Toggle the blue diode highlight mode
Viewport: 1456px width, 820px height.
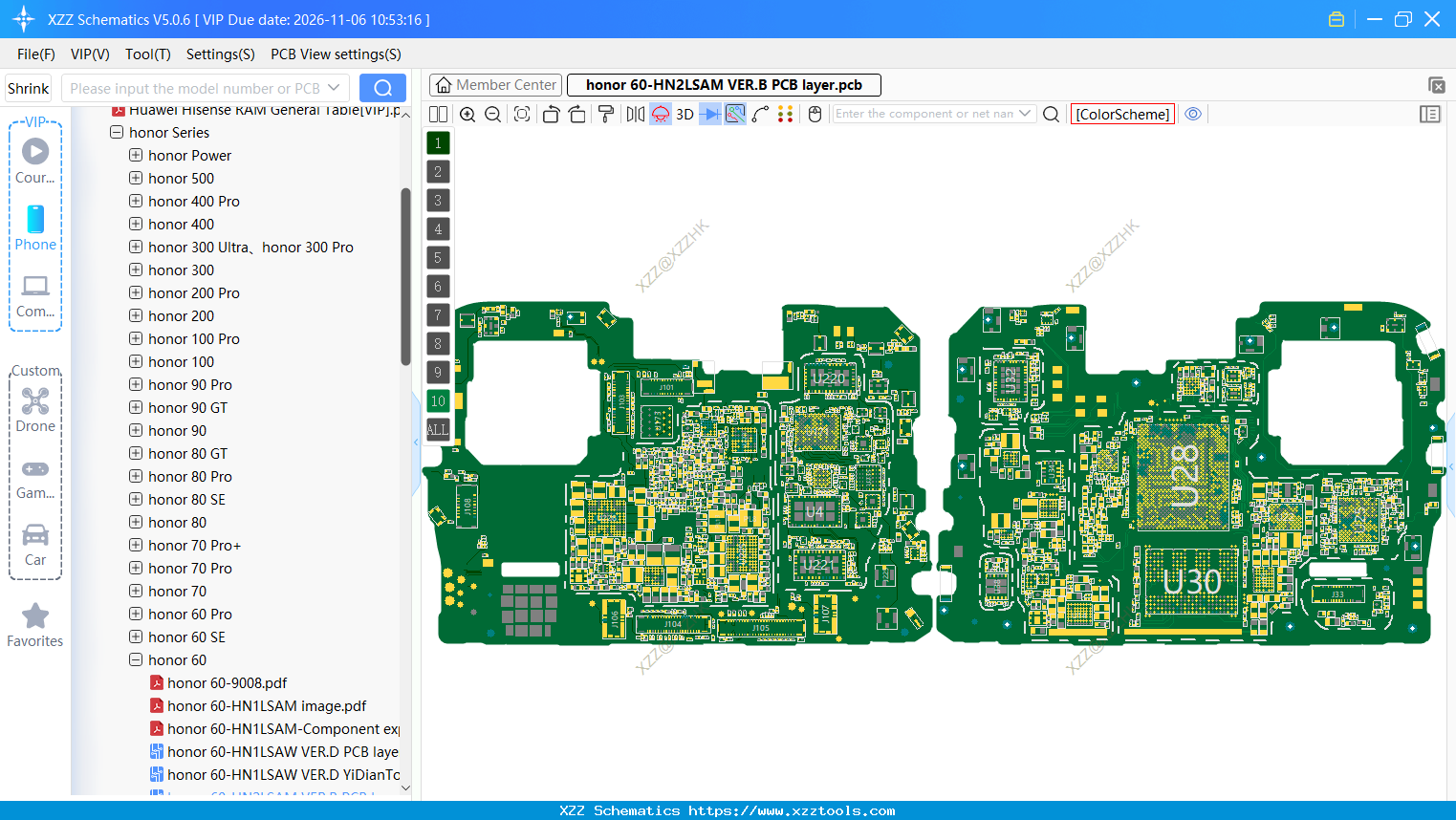pyautogui.click(x=708, y=114)
